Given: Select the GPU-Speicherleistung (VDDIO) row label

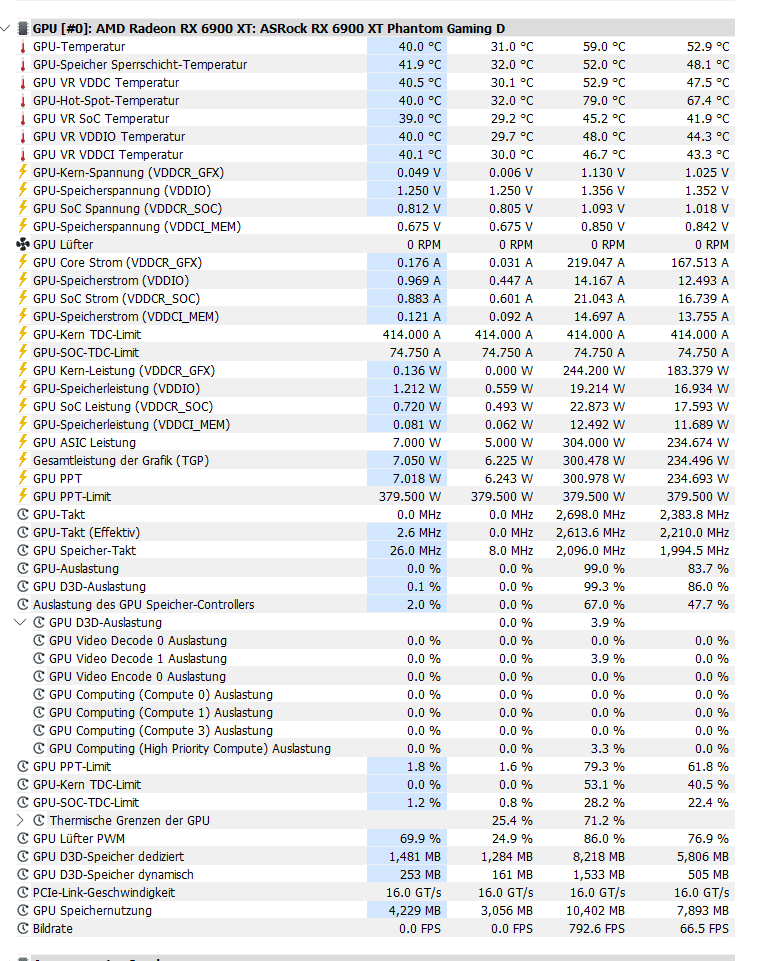Looking at the screenshot, I should pyautogui.click(x=116, y=389).
